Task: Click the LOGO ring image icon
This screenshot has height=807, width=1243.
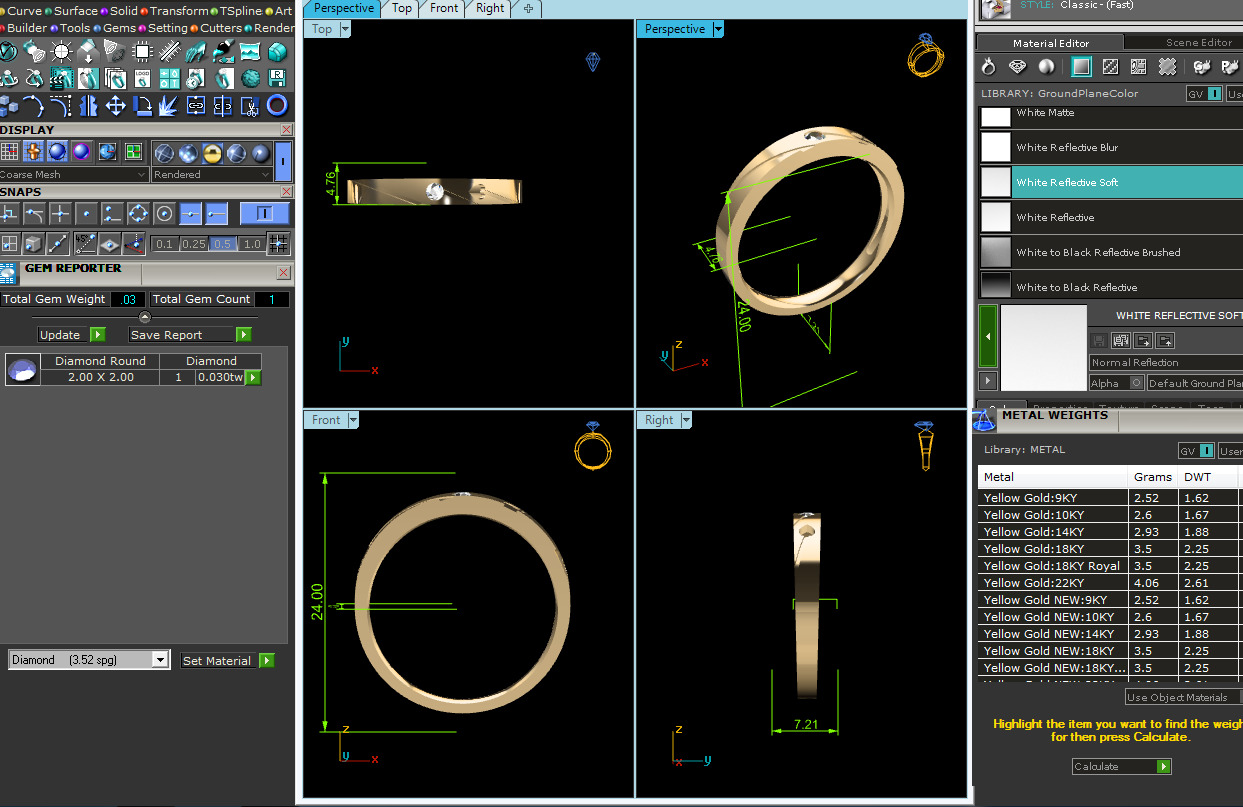Action: (x=142, y=79)
